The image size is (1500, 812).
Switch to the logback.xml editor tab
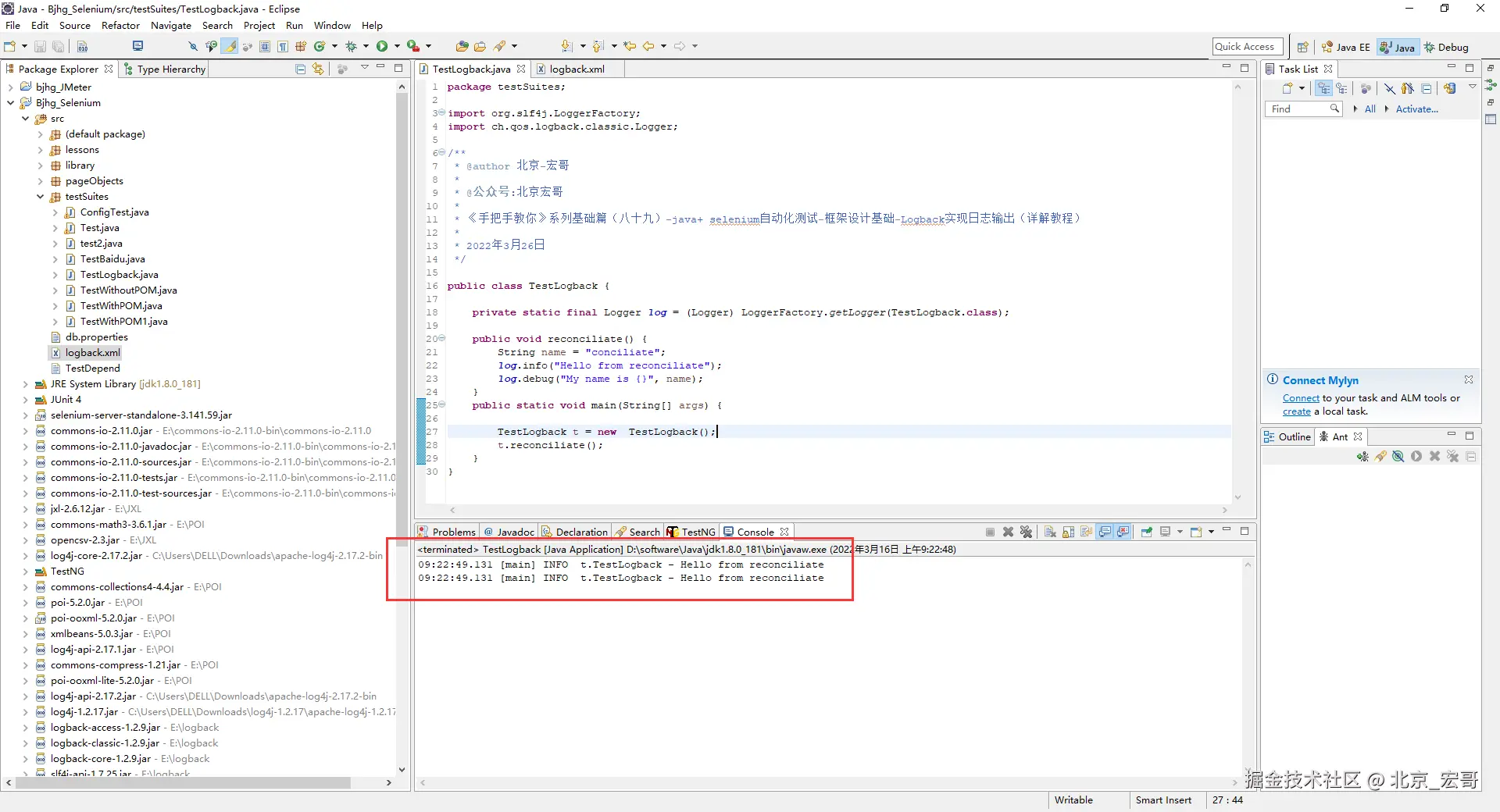pyautogui.click(x=577, y=69)
